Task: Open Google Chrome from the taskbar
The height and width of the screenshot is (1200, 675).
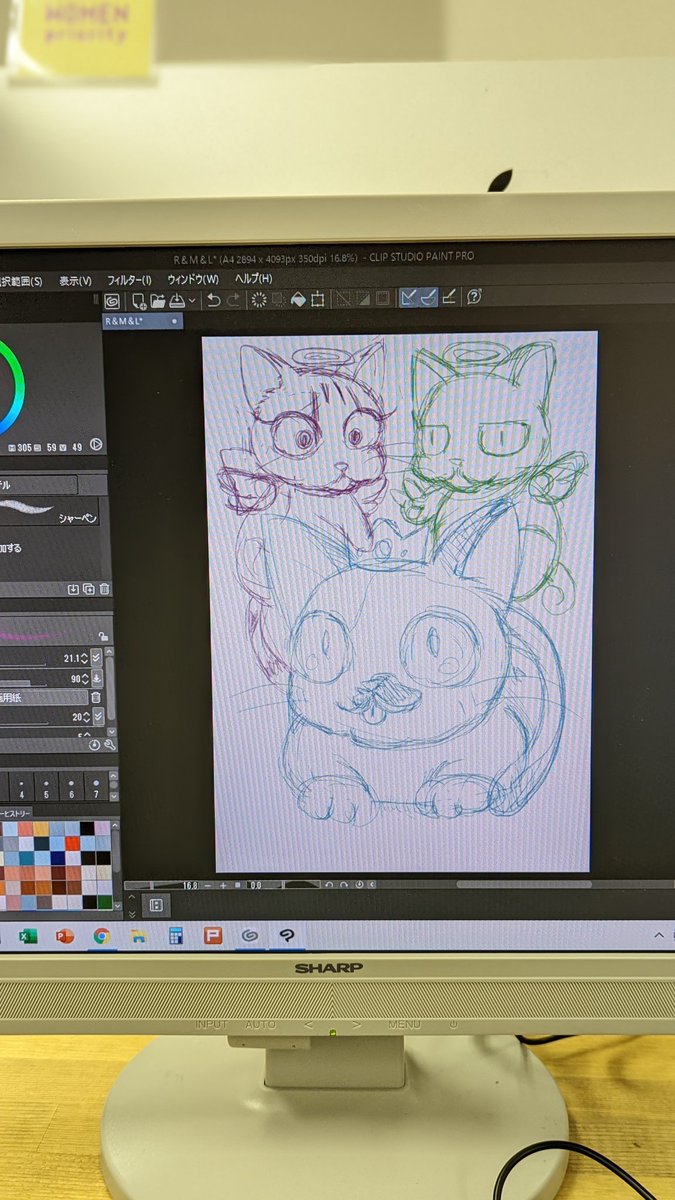Action: coord(101,937)
